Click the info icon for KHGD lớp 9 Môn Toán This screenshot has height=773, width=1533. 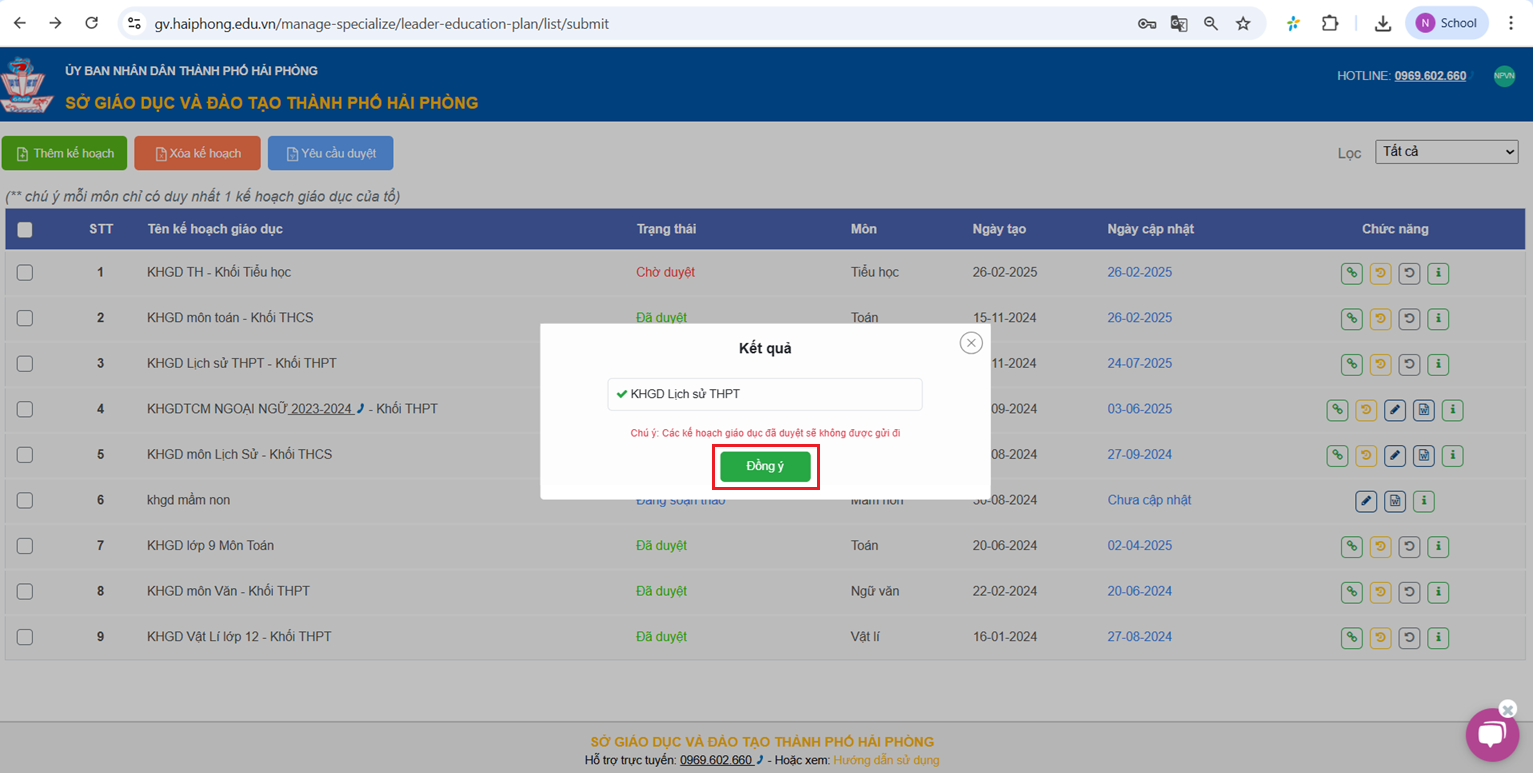coord(1438,546)
